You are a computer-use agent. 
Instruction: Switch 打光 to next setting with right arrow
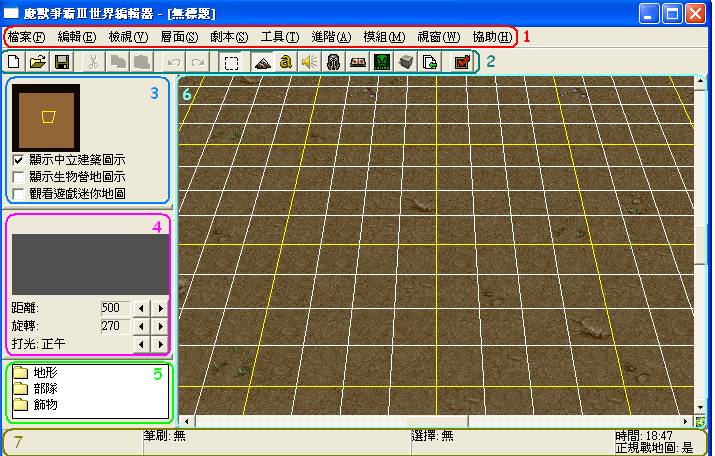(x=161, y=344)
